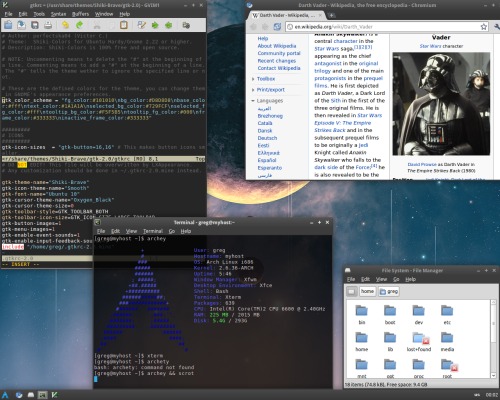Click GVim's Redo toolbar icon
This screenshot has height=400, width=500.
coord(79,25)
